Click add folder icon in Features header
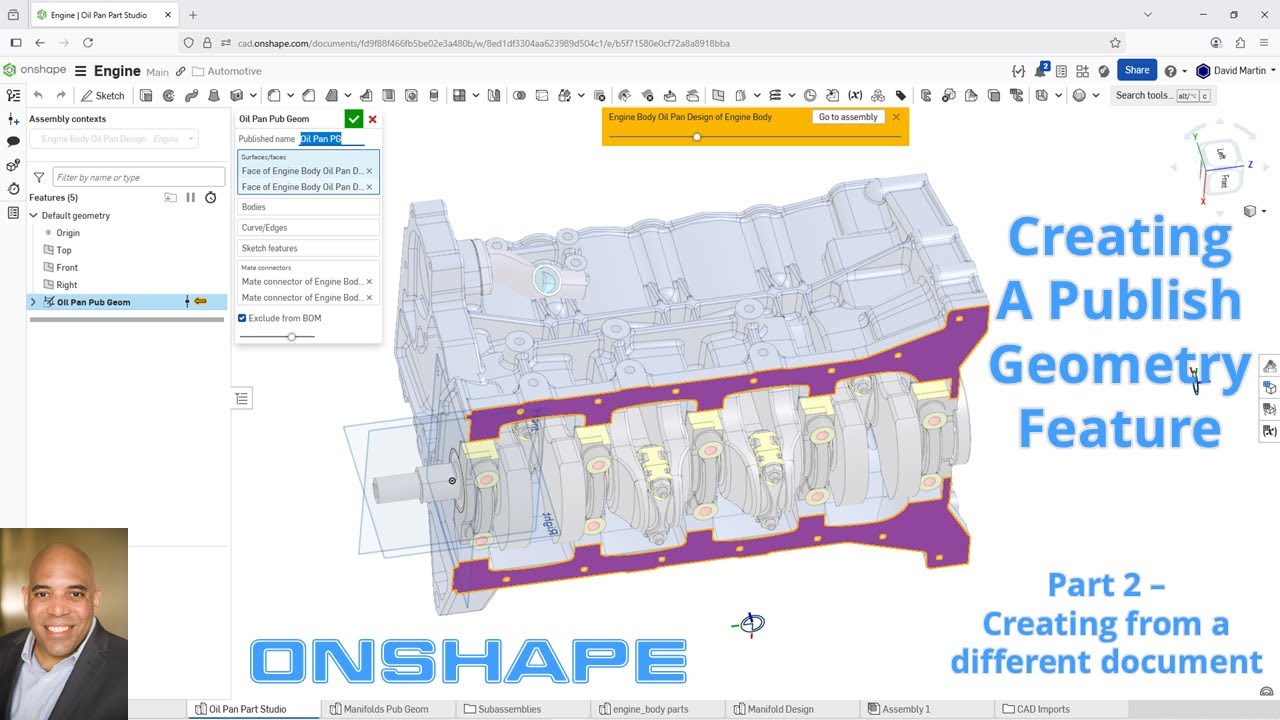Screen dimensions: 1280x720 click(170, 198)
